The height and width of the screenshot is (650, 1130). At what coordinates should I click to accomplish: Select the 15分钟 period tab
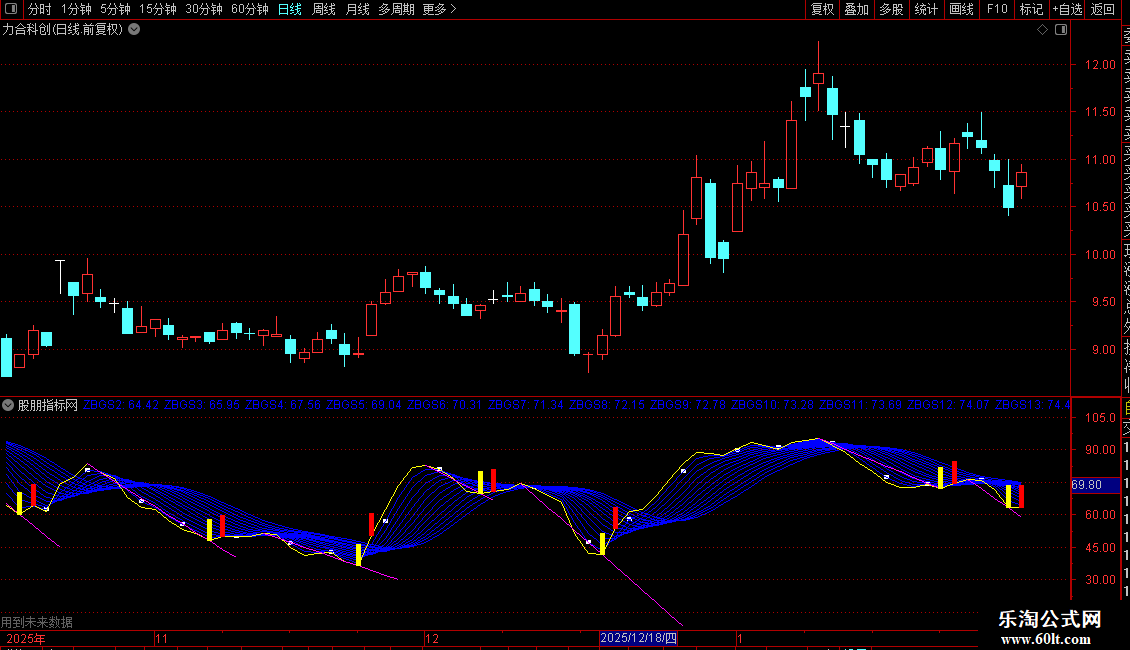158,9
